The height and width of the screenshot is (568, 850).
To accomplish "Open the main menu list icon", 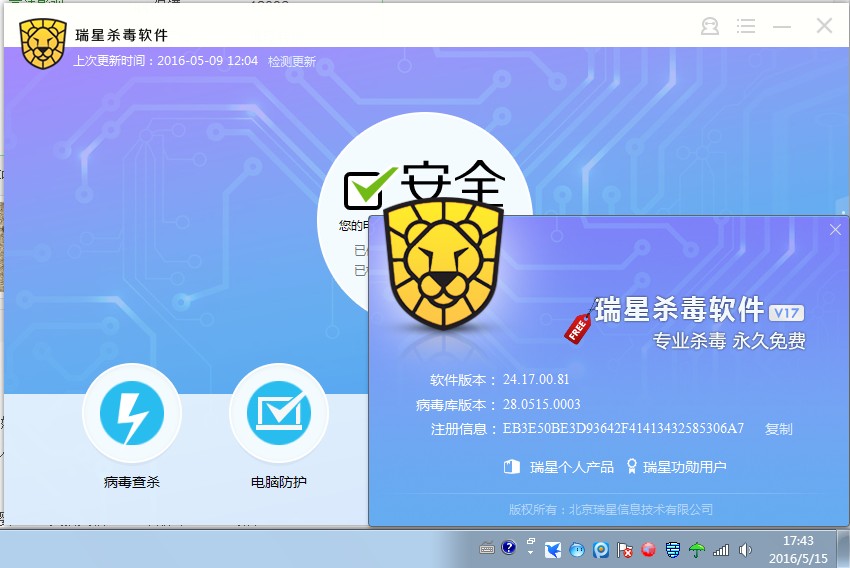I will tap(746, 26).
